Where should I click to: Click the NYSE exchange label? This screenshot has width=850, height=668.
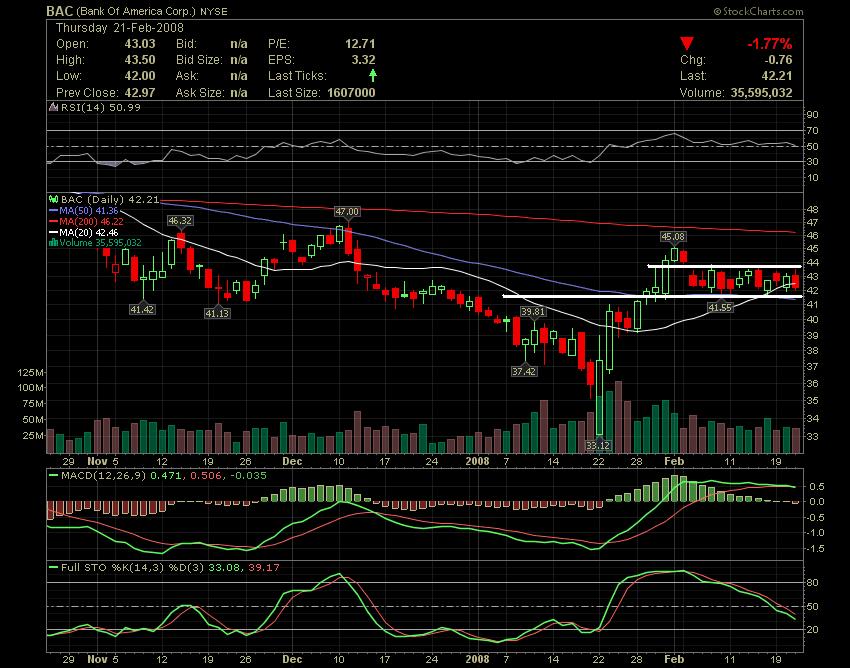pyautogui.click(x=214, y=11)
